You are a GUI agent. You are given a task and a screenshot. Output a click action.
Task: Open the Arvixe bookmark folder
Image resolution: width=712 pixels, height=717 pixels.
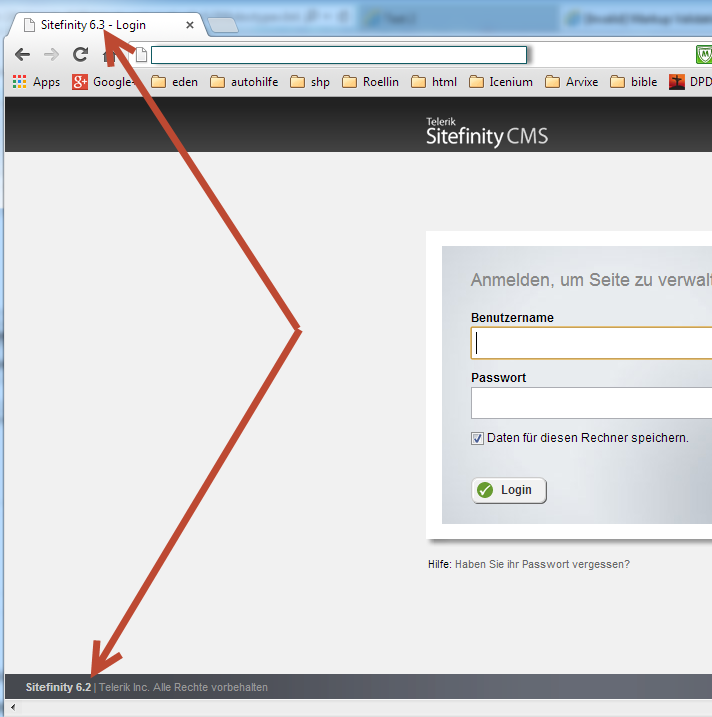pos(572,82)
